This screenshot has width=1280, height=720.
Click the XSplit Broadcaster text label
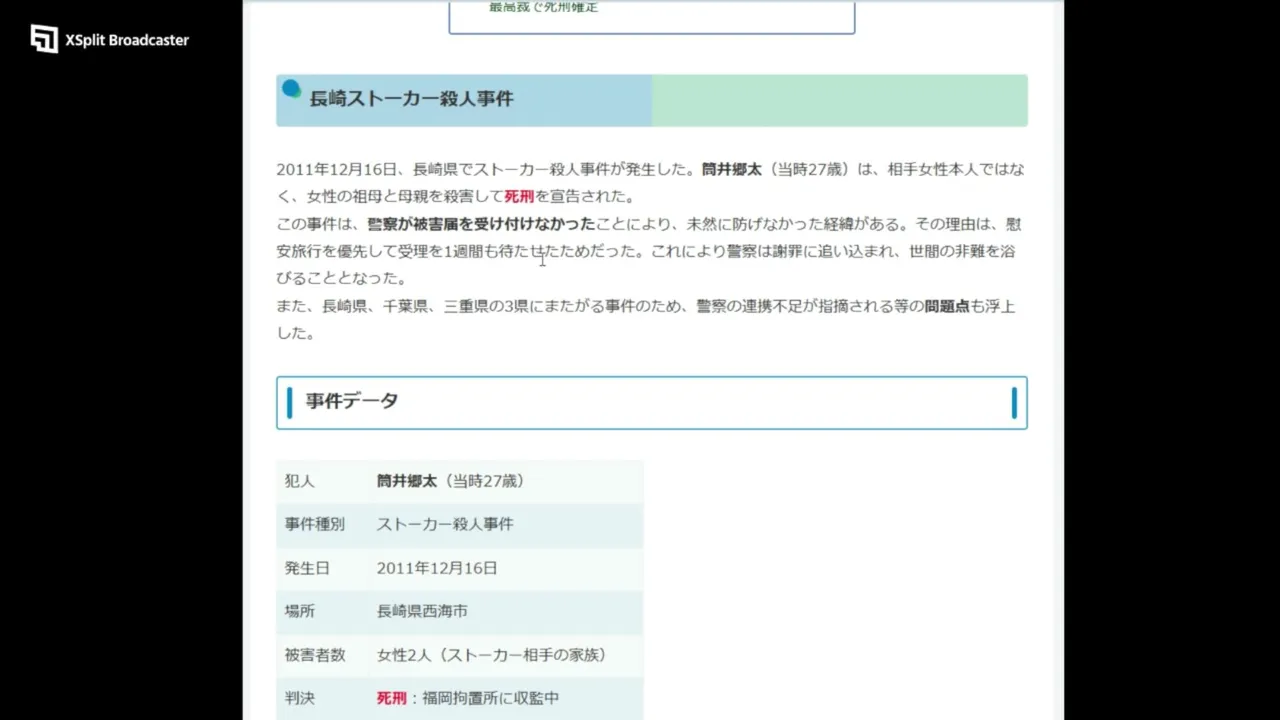pos(127,40)
